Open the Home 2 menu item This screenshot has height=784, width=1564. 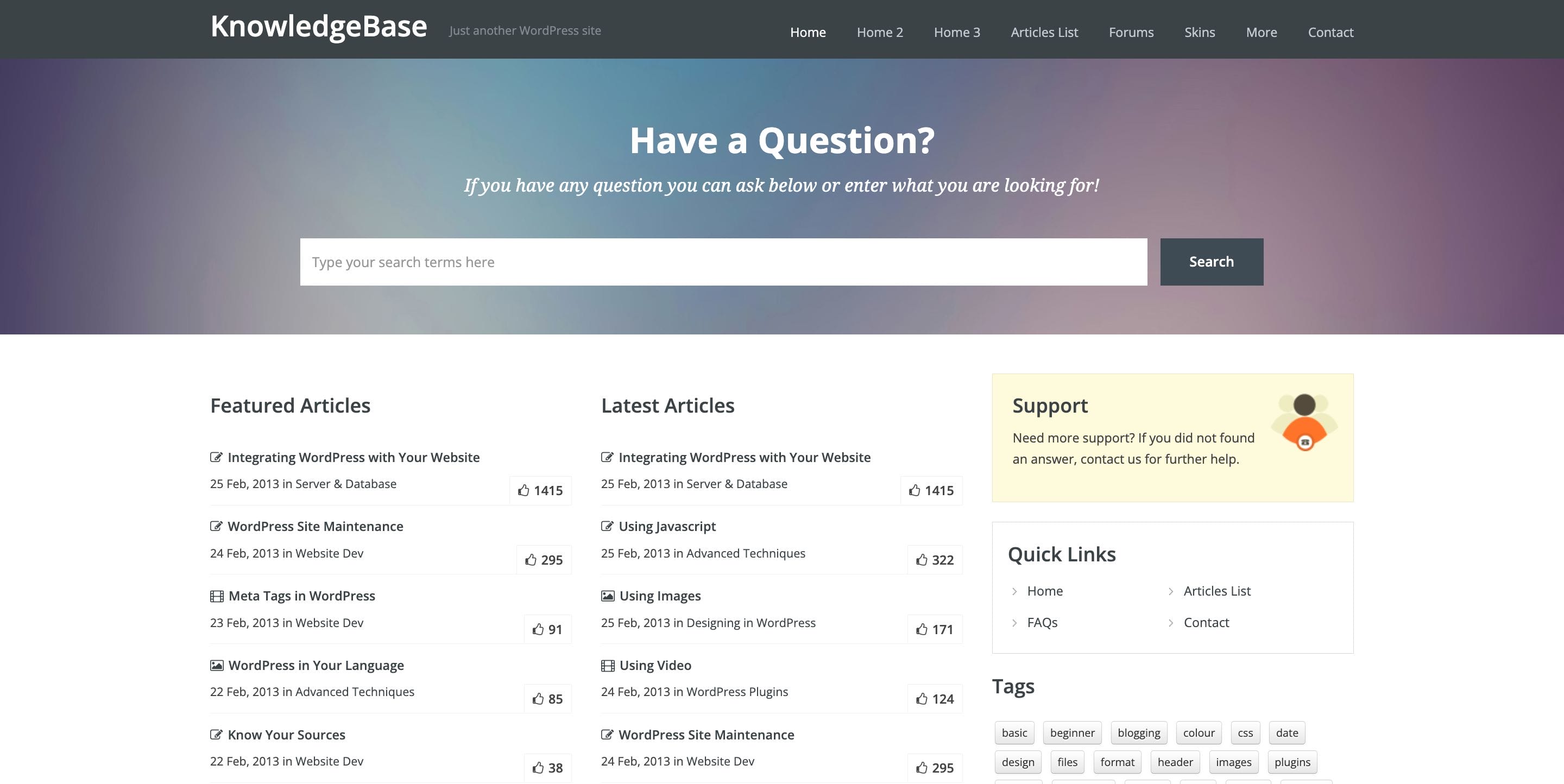pos(879,32)
